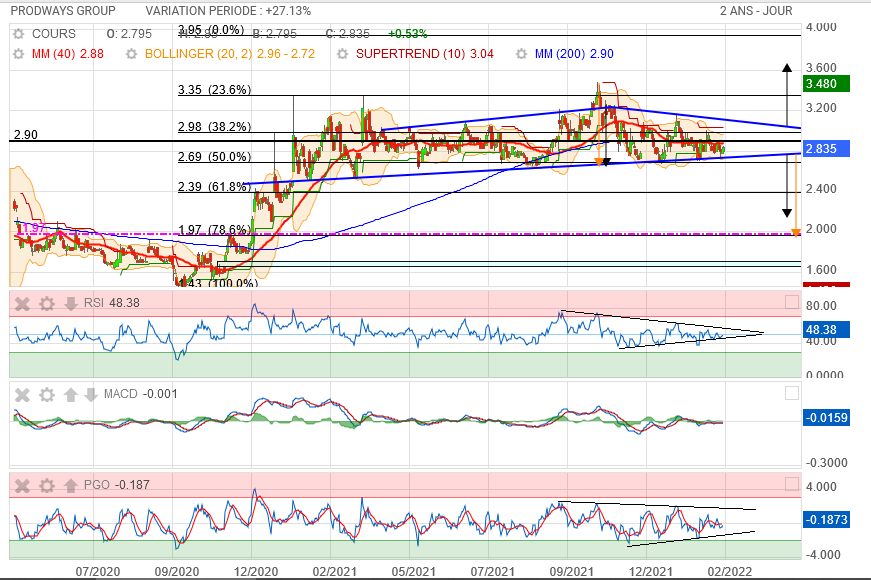The image size is (871, 580).
Task: Click the 1.600 price axis tick
Action: (821, 269)
